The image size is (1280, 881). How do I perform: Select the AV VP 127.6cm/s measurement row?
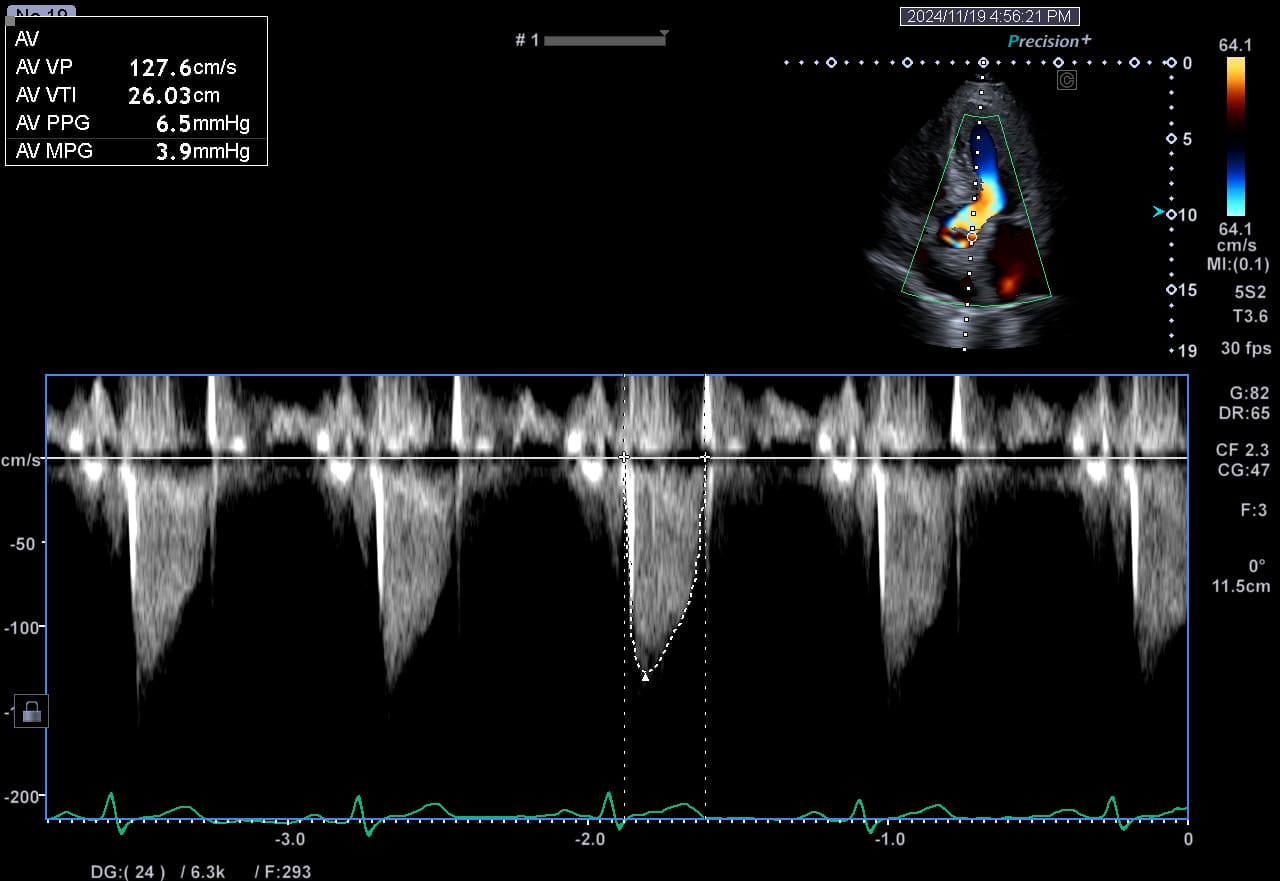(136, 68)
